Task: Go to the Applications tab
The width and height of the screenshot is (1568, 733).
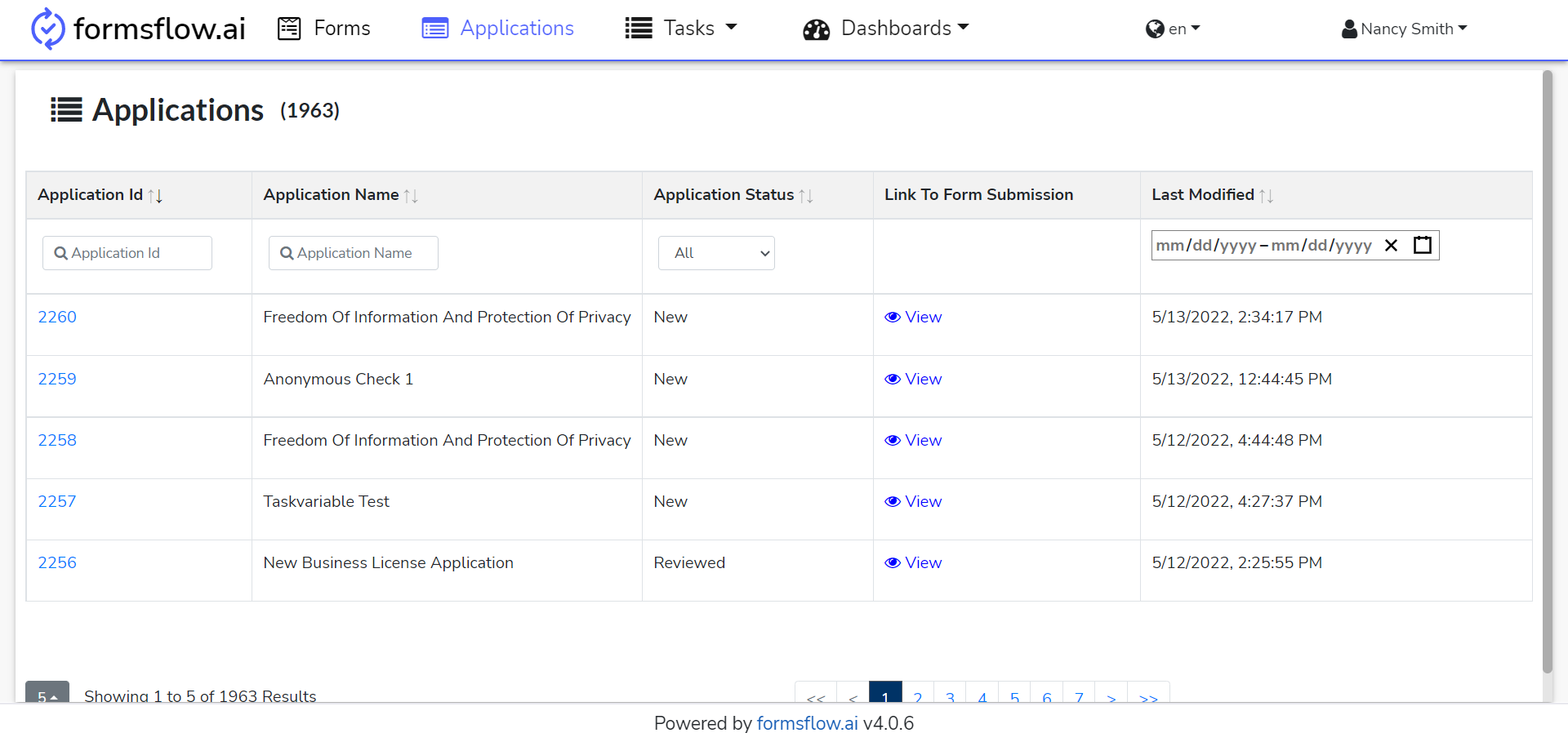Action: [x=498, y=29]
